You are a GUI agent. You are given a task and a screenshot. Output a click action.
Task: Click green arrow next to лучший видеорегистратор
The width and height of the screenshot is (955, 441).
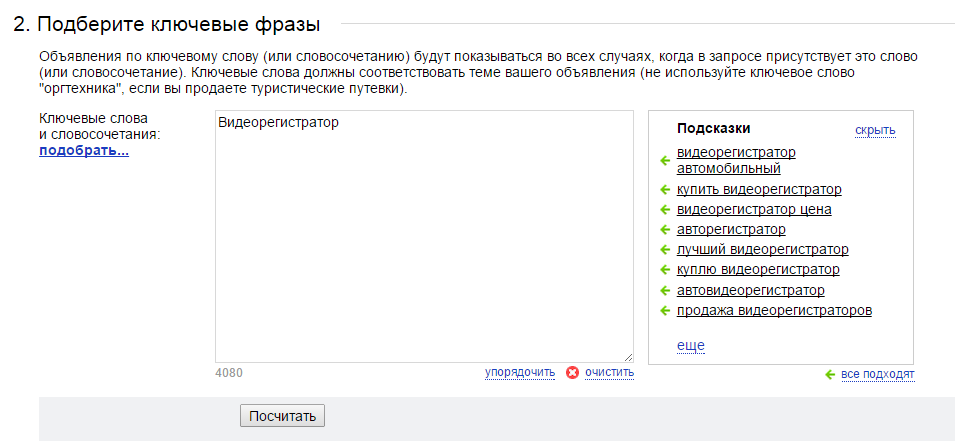coord(665,250)
